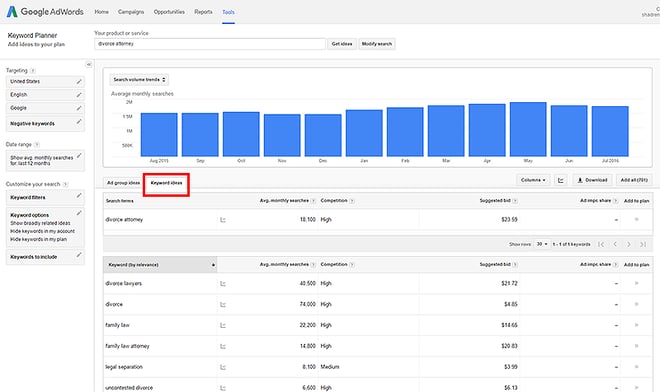Screen dimensions: 660x392
Task: Click the Aug 2015 chart bar
Action: [159, 135]
